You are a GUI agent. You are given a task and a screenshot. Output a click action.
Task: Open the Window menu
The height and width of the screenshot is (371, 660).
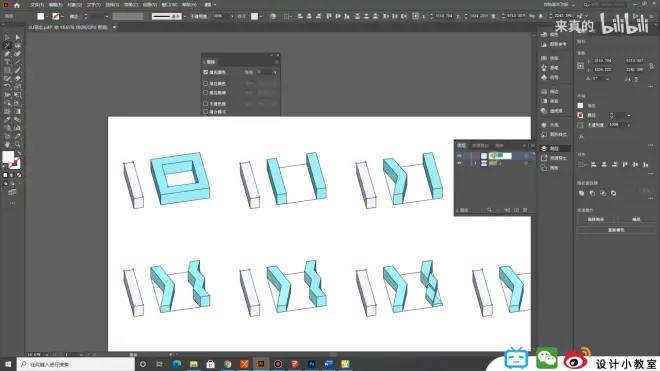click(x=169, y=5)
